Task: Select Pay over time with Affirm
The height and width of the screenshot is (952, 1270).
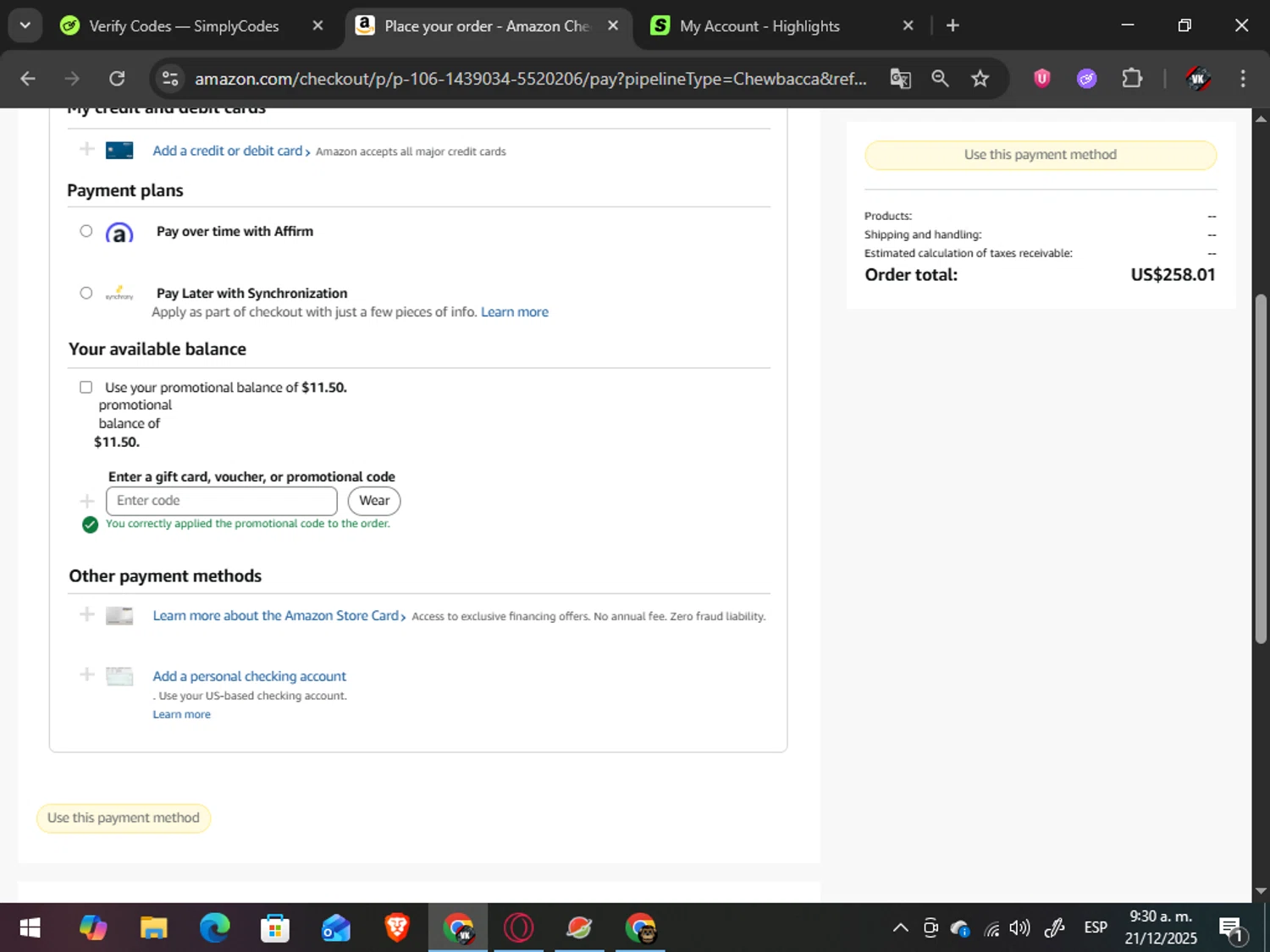Action: pyautogui.click(x=86, y=231)
